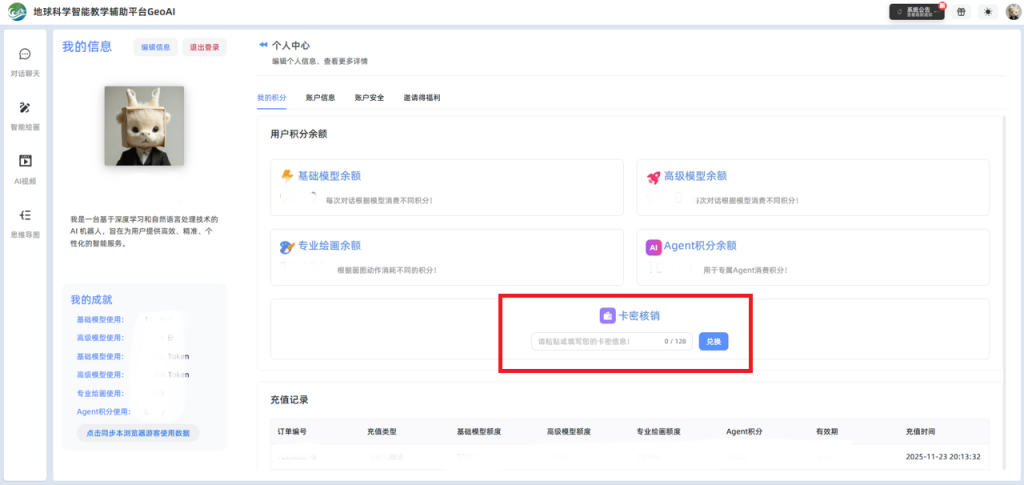Screen dimensions: 1024x485
Task: Click the back arrows beside 个人中心
Action: click(x=263, y=45)
